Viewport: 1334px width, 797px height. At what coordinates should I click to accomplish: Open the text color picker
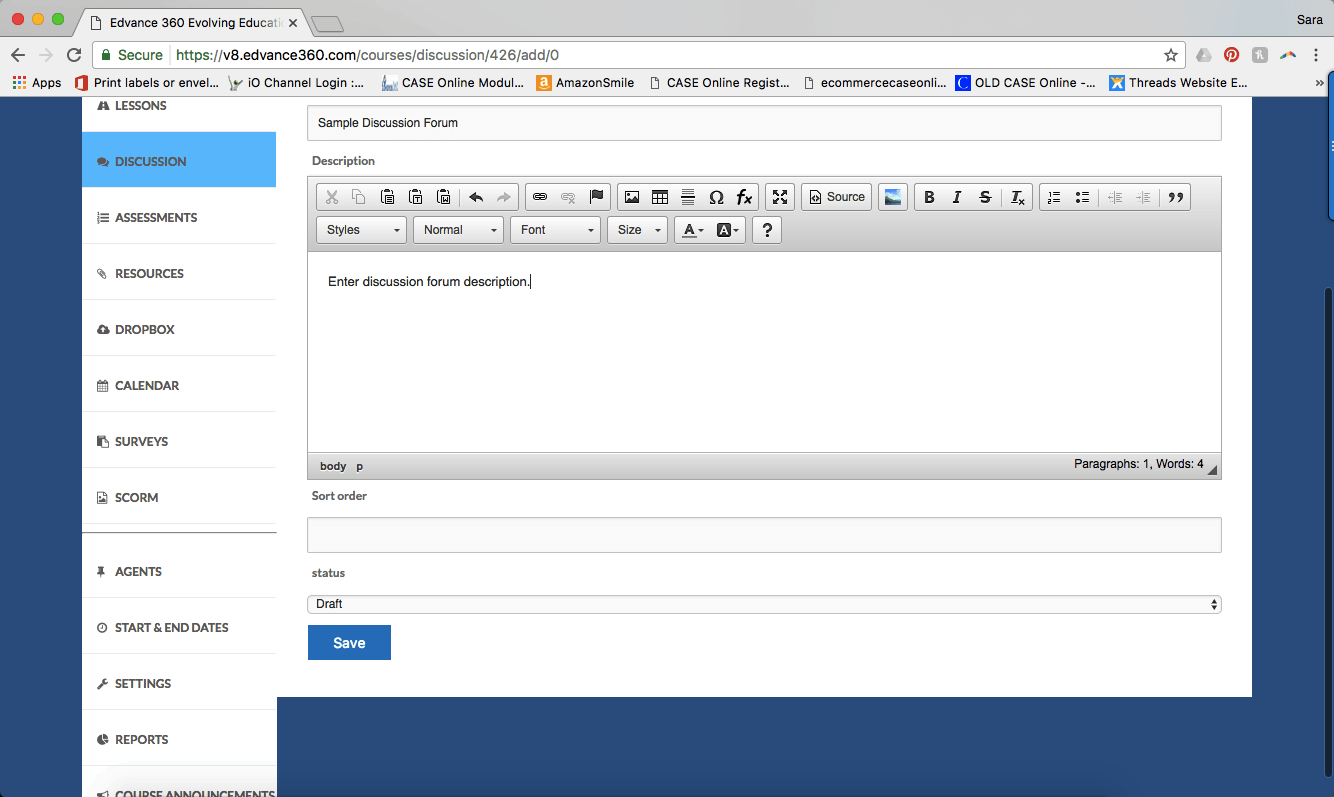(692, 230)
